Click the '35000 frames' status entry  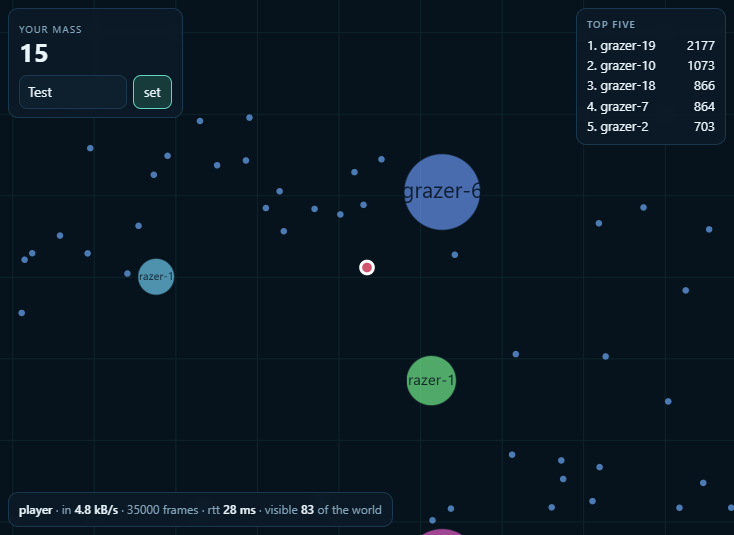coord(162,510)
